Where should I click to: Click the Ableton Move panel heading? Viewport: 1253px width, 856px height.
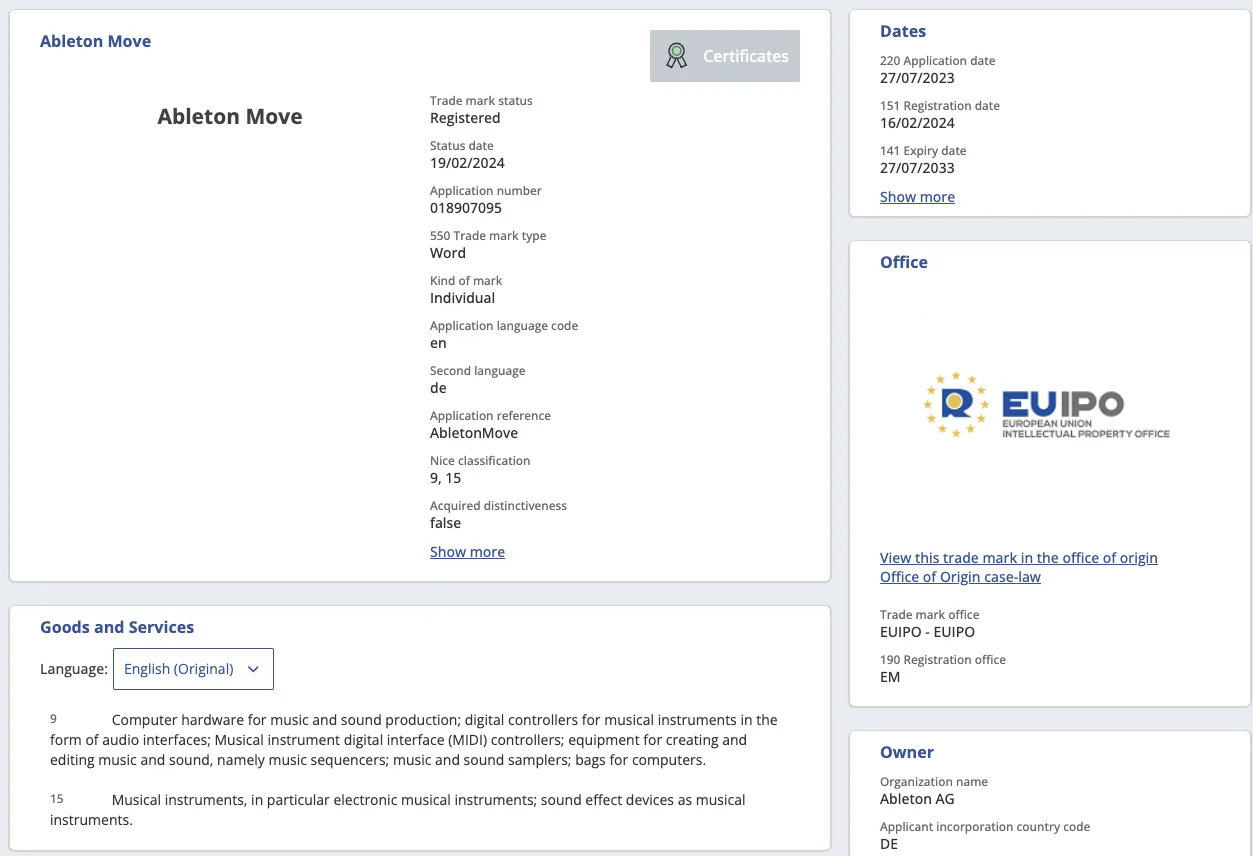(96, 41)
